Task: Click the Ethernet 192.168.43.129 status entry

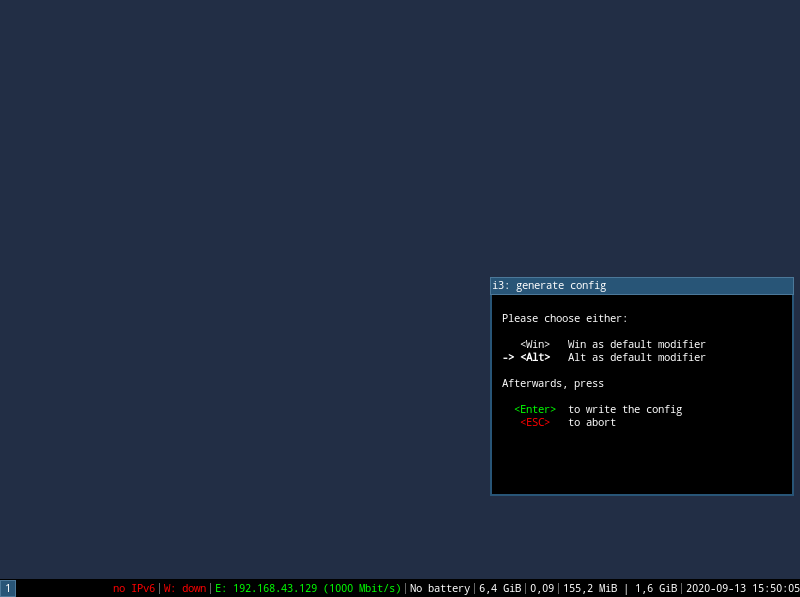Action: coord(308,588)
